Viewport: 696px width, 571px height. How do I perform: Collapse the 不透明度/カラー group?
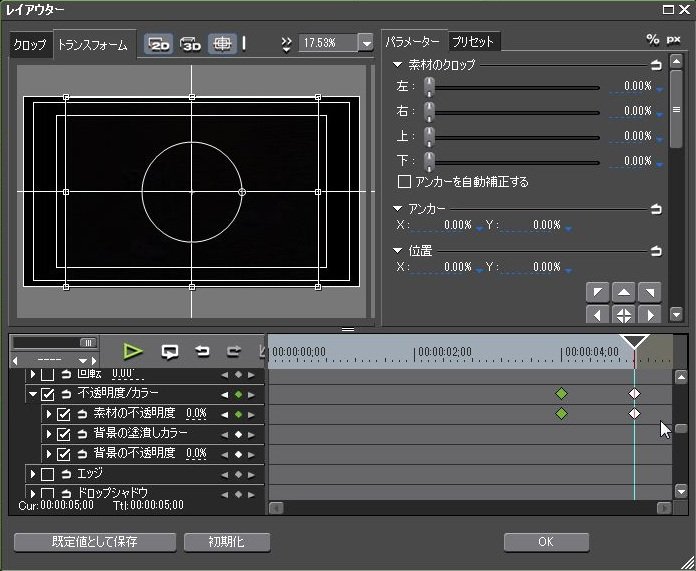33,394
